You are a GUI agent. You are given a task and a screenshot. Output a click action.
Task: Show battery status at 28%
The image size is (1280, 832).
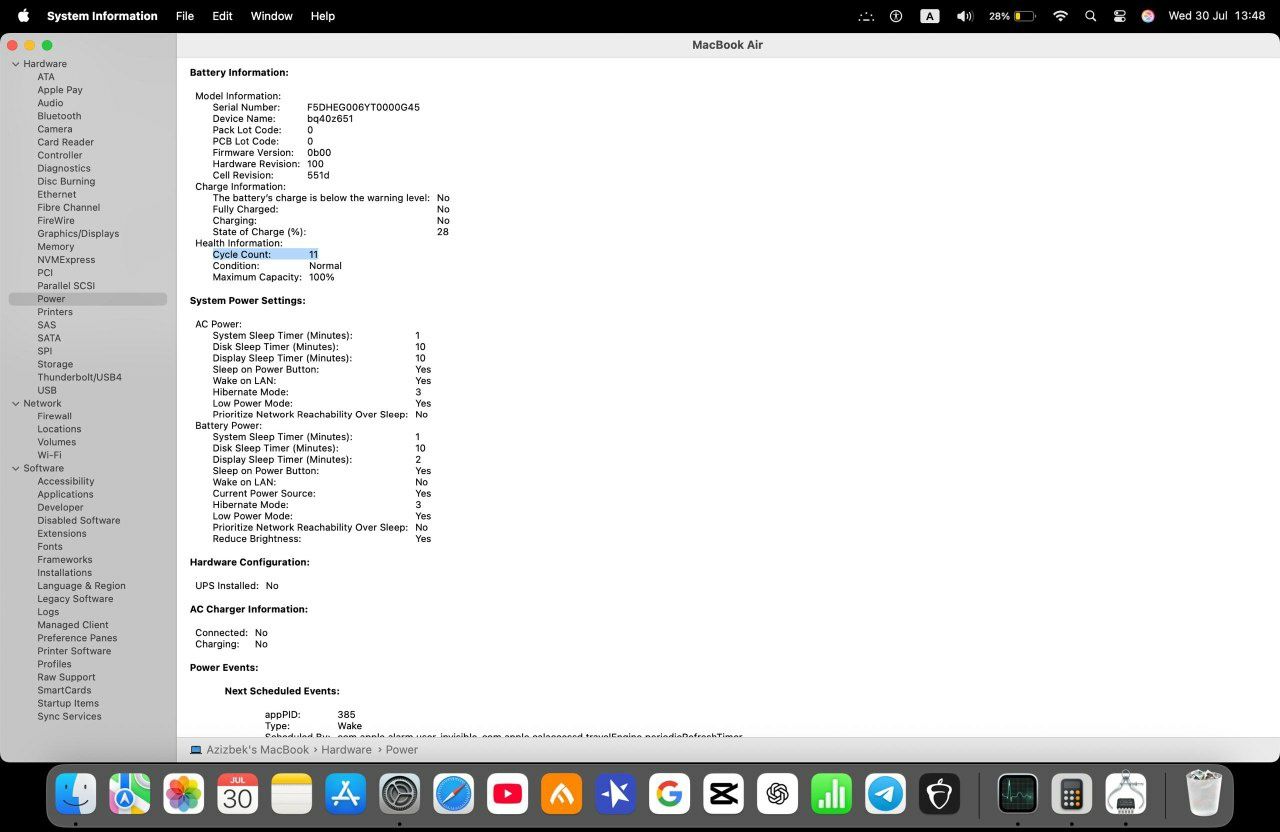pyautogui.click(x=1011, y=16)
